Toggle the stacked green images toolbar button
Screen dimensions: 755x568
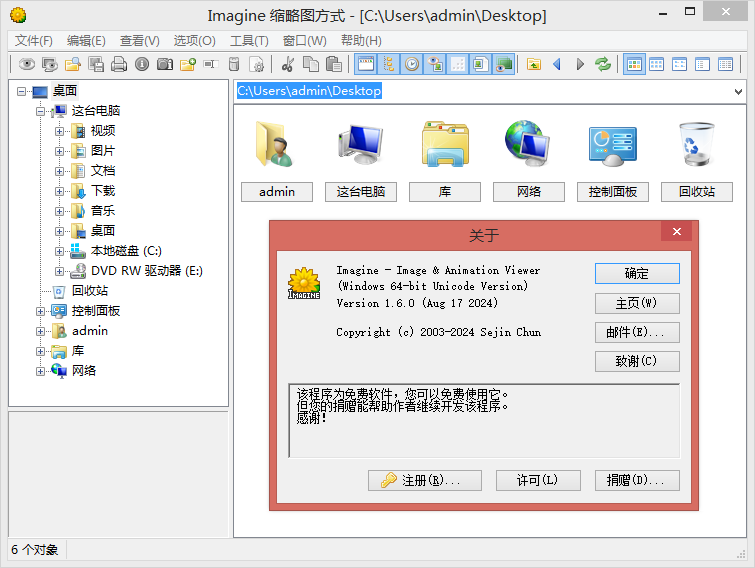pos(504,64)
